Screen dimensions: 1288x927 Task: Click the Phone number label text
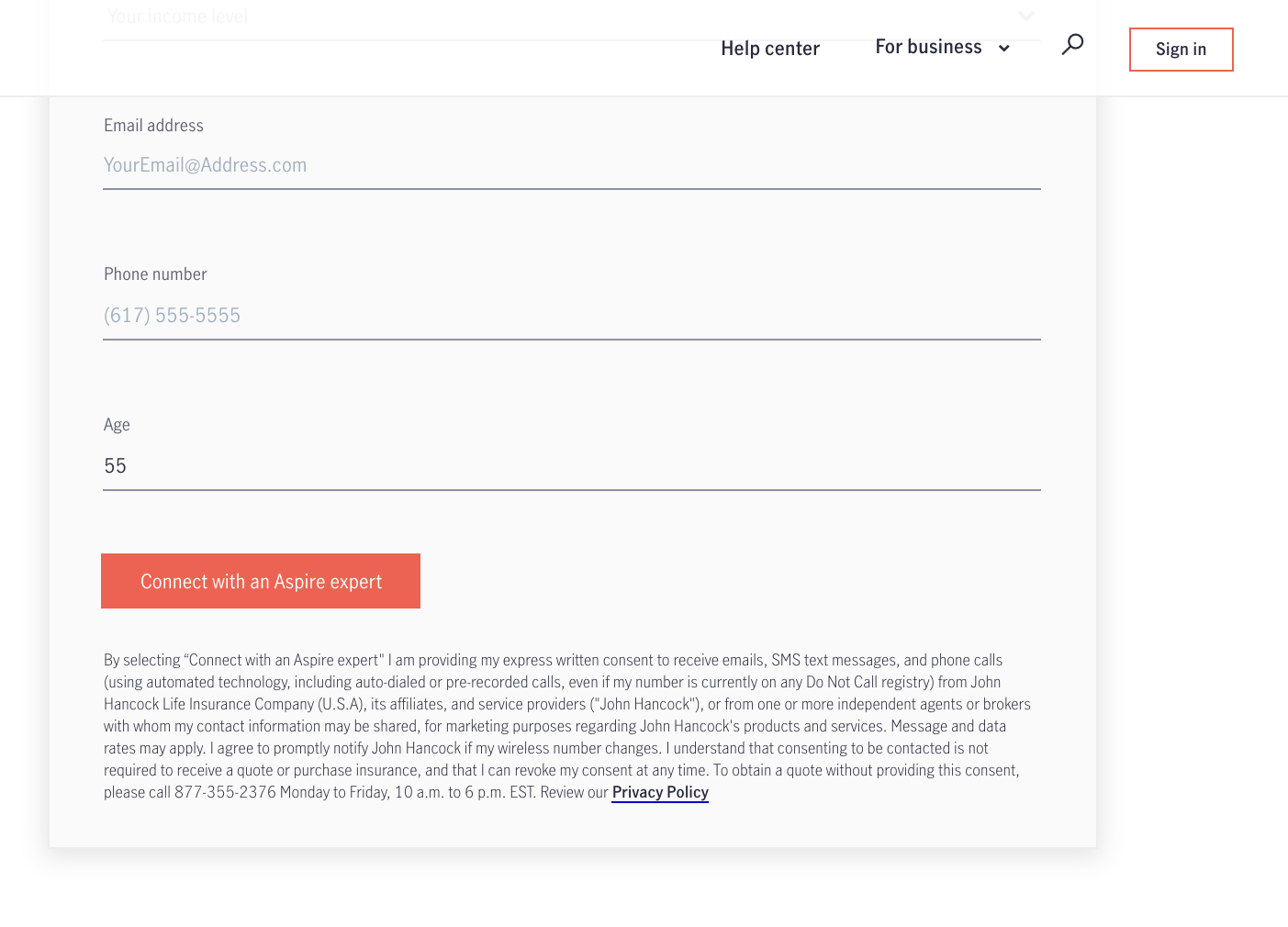coord(155,274)
